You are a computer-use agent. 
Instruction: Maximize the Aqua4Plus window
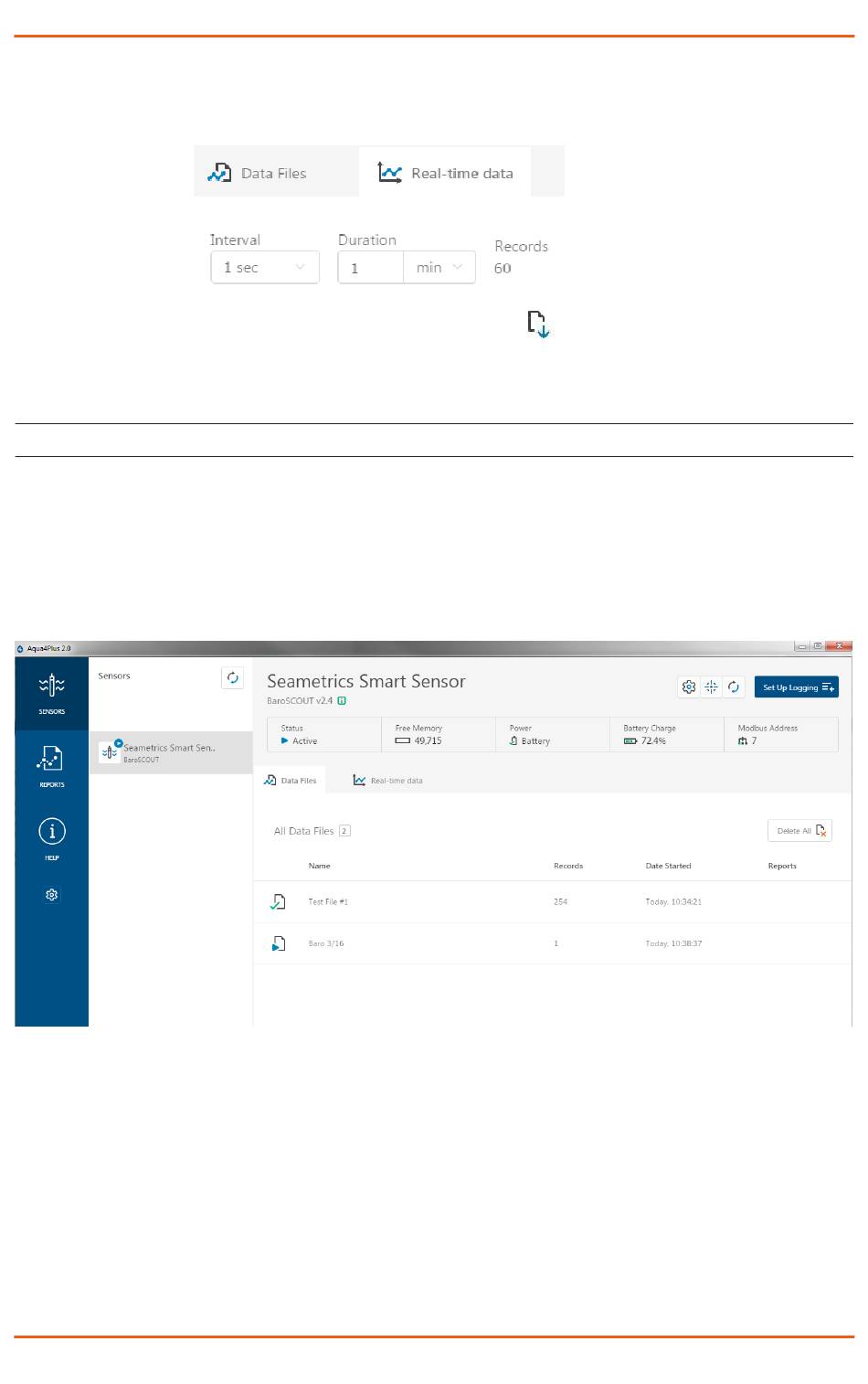tap(817, 646)
